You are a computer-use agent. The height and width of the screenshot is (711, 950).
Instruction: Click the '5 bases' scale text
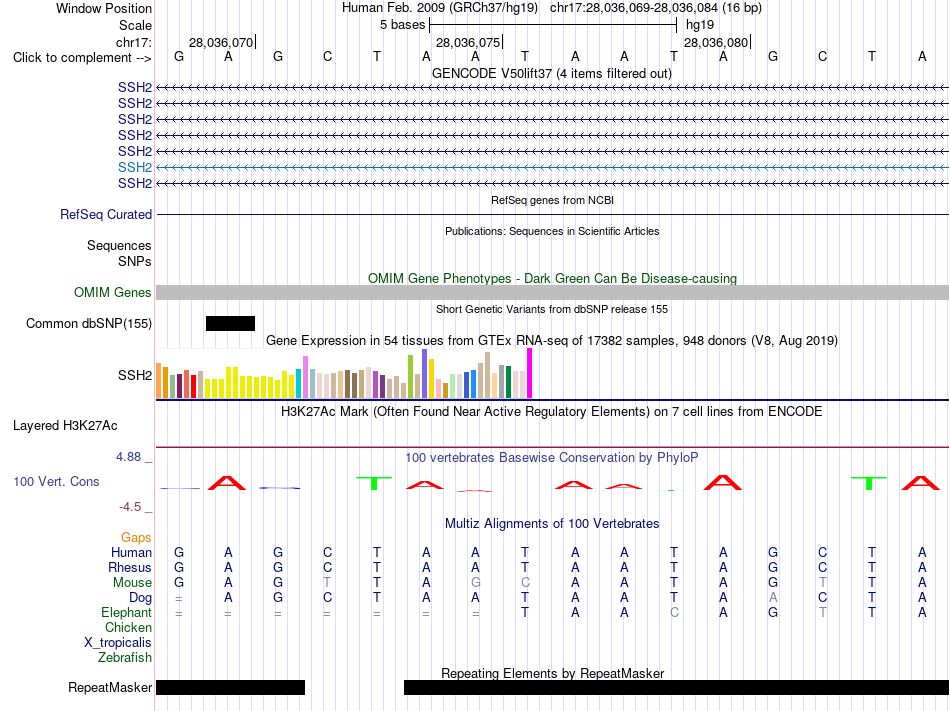click(402, 25)
